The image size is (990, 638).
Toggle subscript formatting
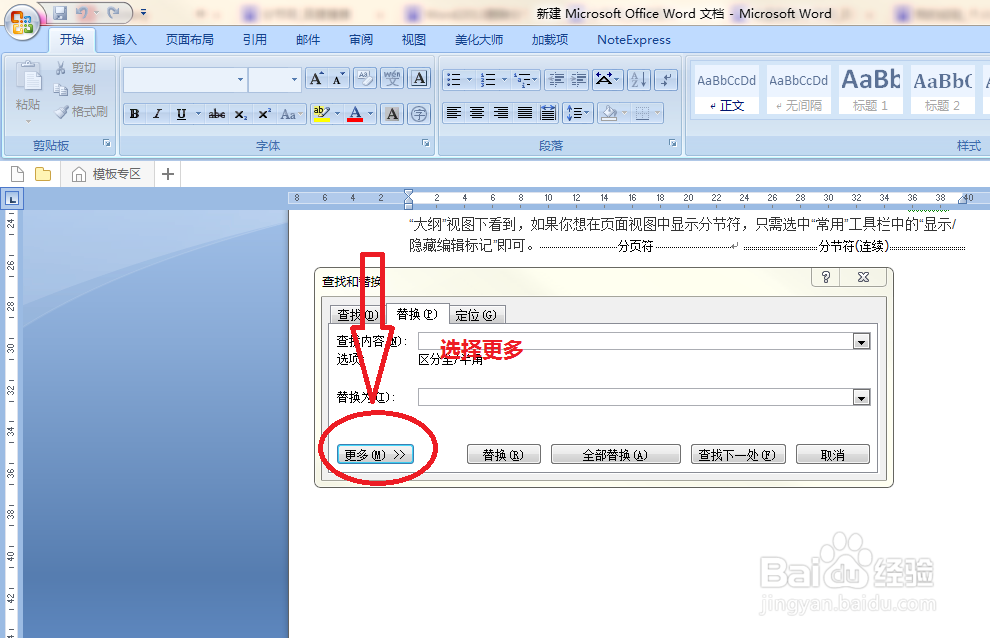pyautogui.click(x=241, y=114)
